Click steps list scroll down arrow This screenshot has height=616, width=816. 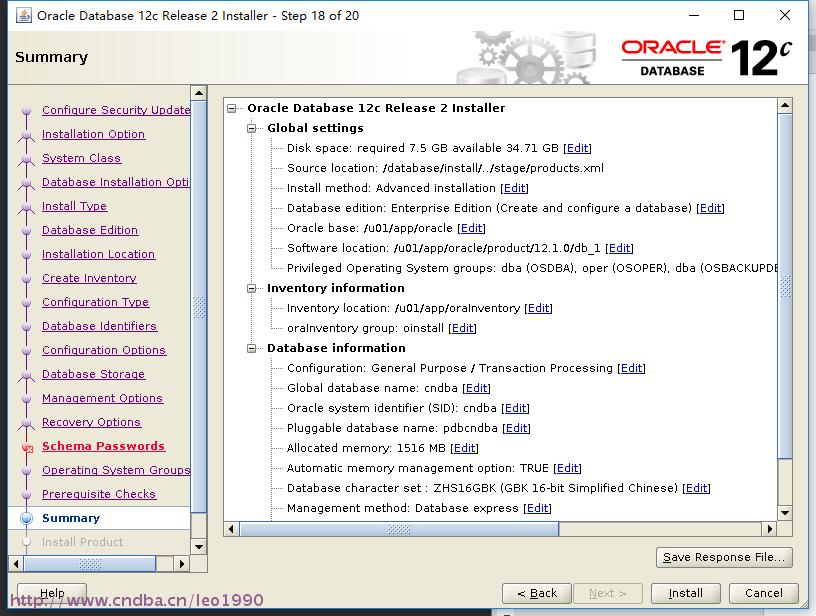(x=199, y=547)
